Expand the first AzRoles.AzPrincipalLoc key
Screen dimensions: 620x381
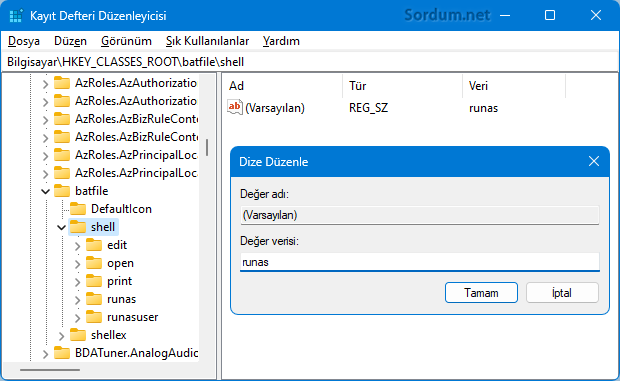point(45,156)
